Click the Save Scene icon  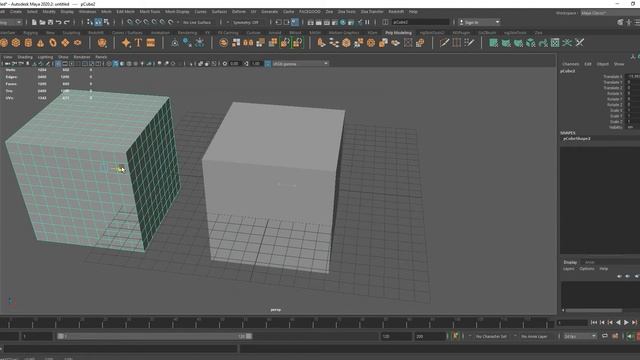pos(51,22)
